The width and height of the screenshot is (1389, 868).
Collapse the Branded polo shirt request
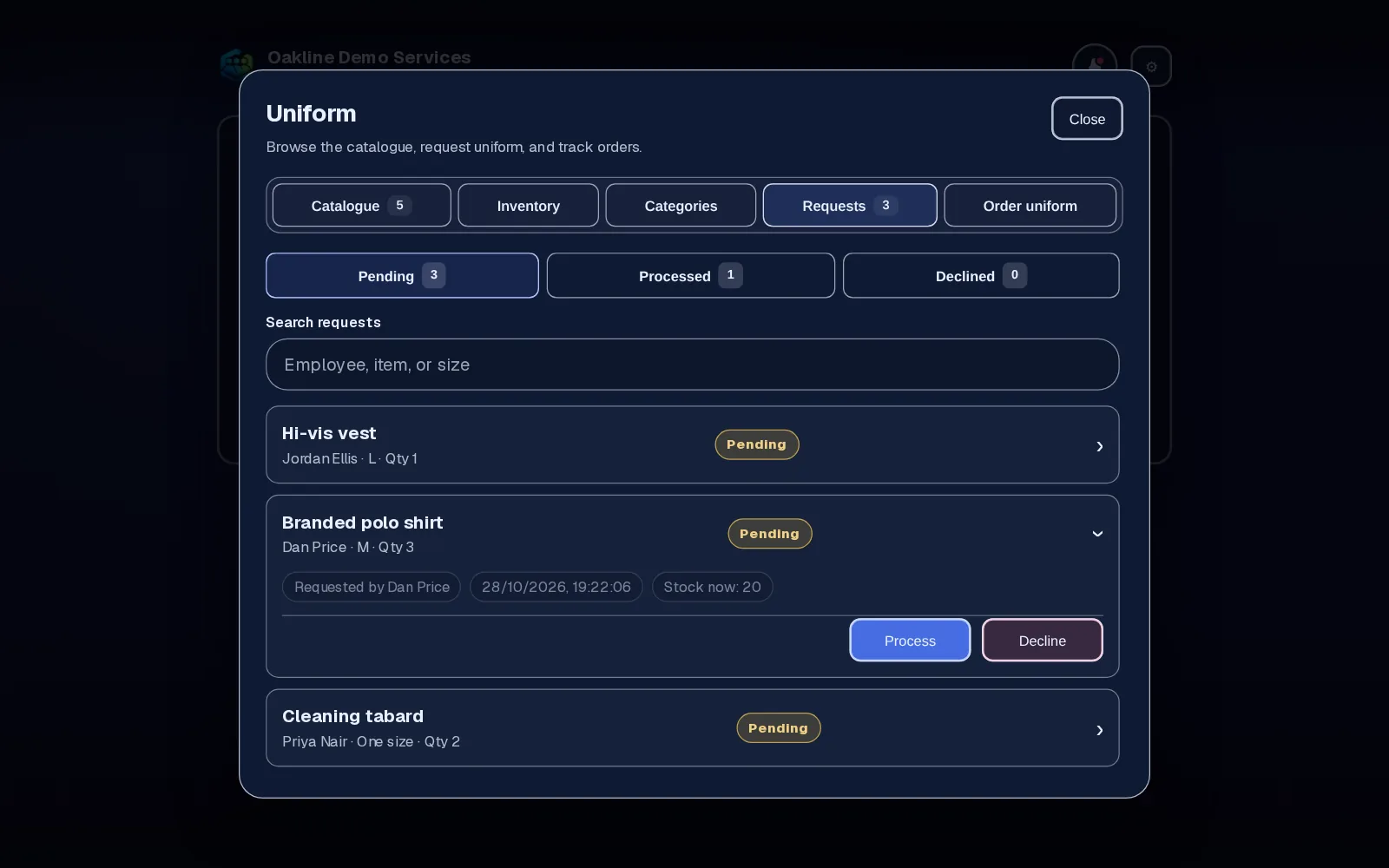tap(1097, 534)
